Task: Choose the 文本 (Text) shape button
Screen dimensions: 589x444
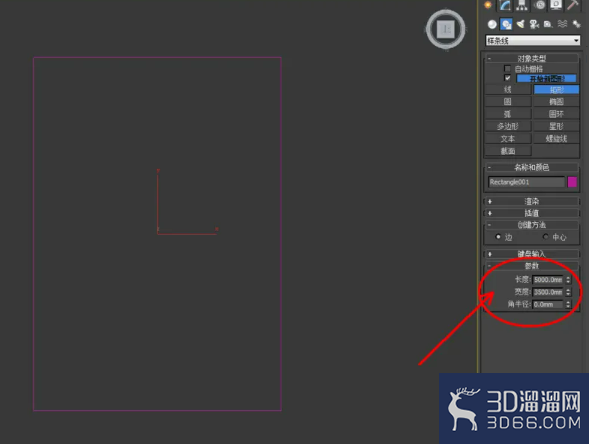Action: [x=508, y=139]
